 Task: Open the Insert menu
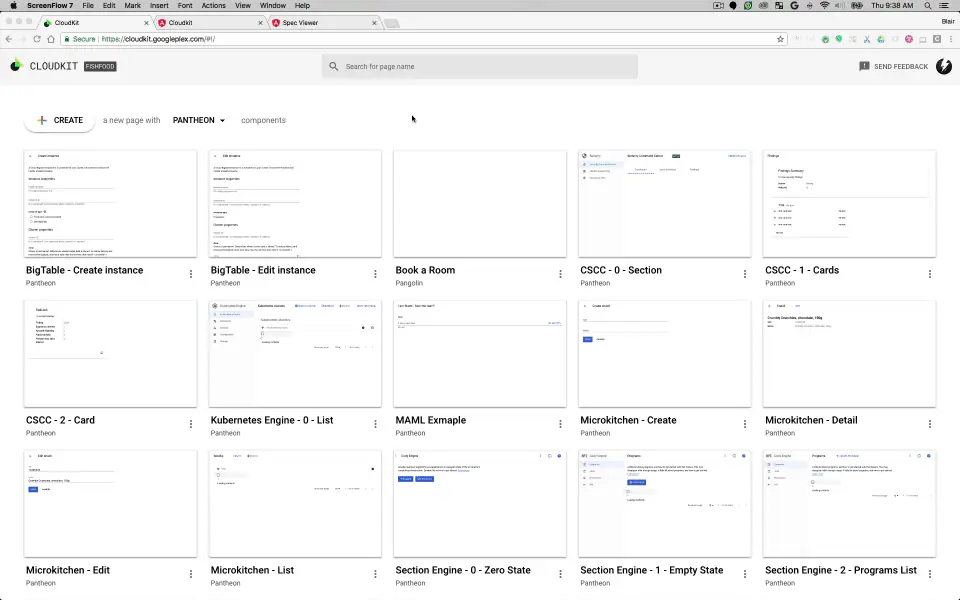tap(159, 6)
